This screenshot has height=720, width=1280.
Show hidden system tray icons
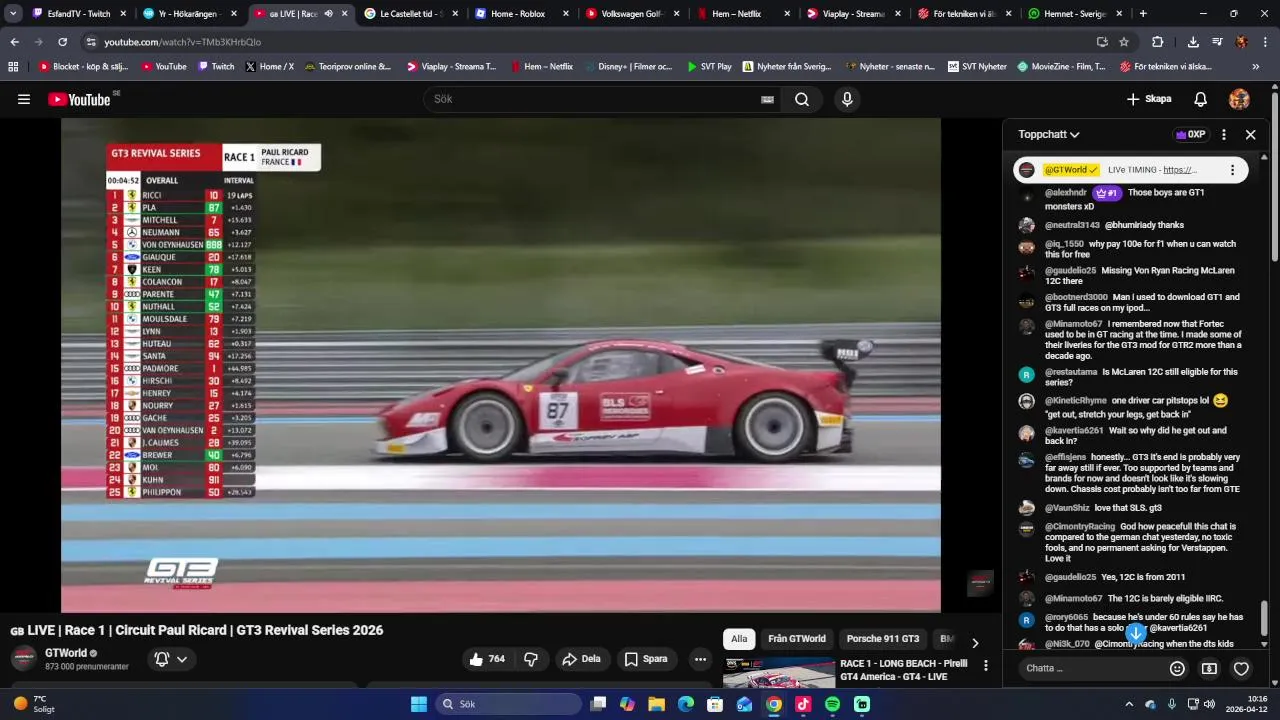click(1129, 704)
